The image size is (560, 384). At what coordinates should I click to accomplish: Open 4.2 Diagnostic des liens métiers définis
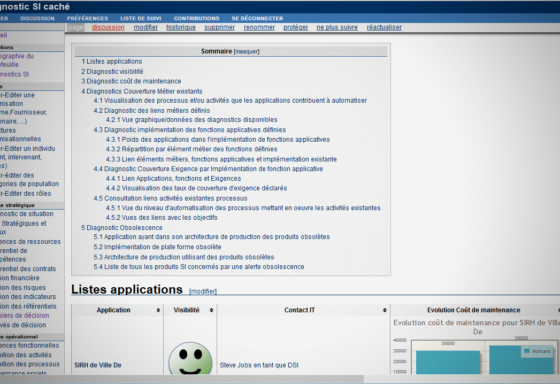point(152,111)
